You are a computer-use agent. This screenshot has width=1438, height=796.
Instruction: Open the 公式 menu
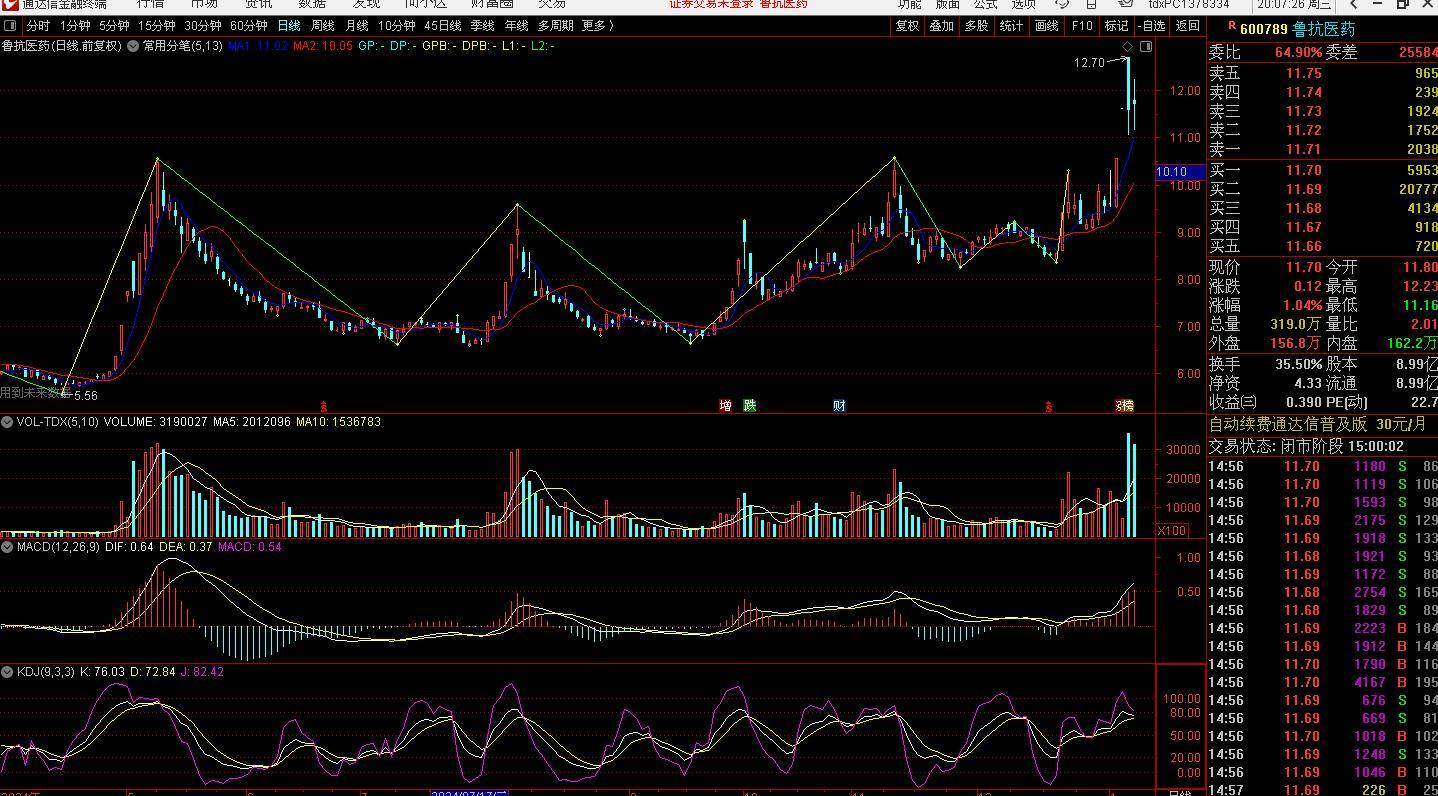pyautogui.click(x=985, y=5)
